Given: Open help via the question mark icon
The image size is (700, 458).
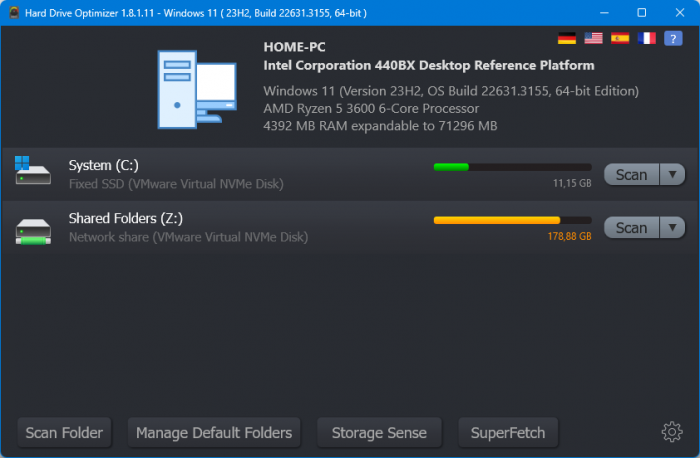Looking at the screenshot, I should 675,38.
